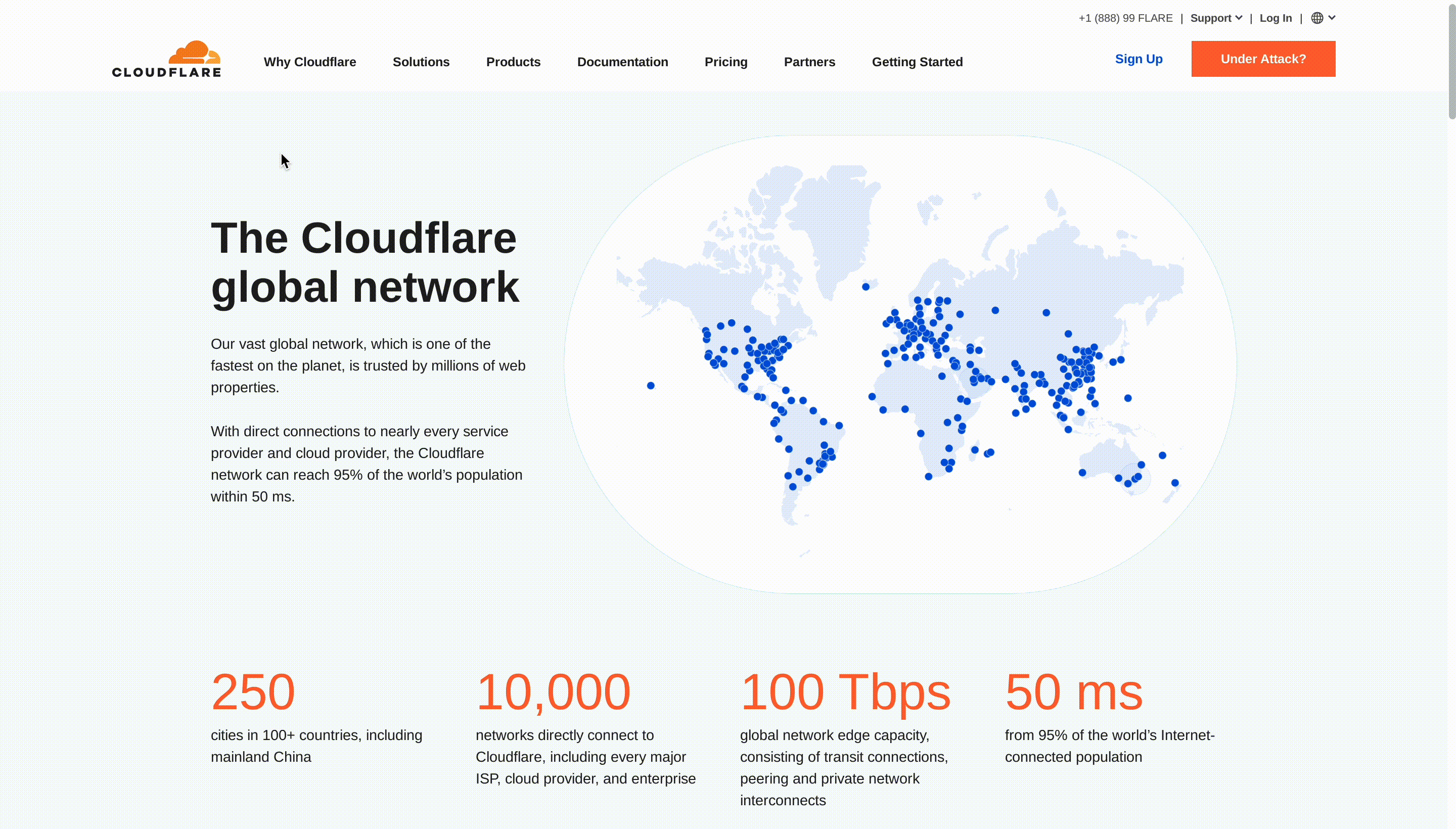The width and height of the screenshot is (1456, 829).
Task: Open the Products menu
Action: coord(513,62)
